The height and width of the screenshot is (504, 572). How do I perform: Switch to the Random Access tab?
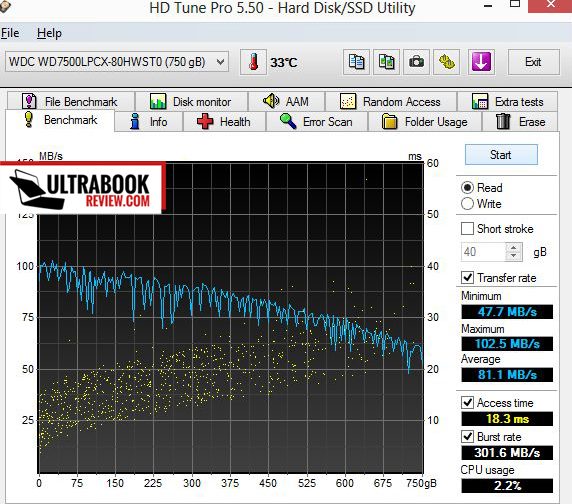tap(391, 101)
